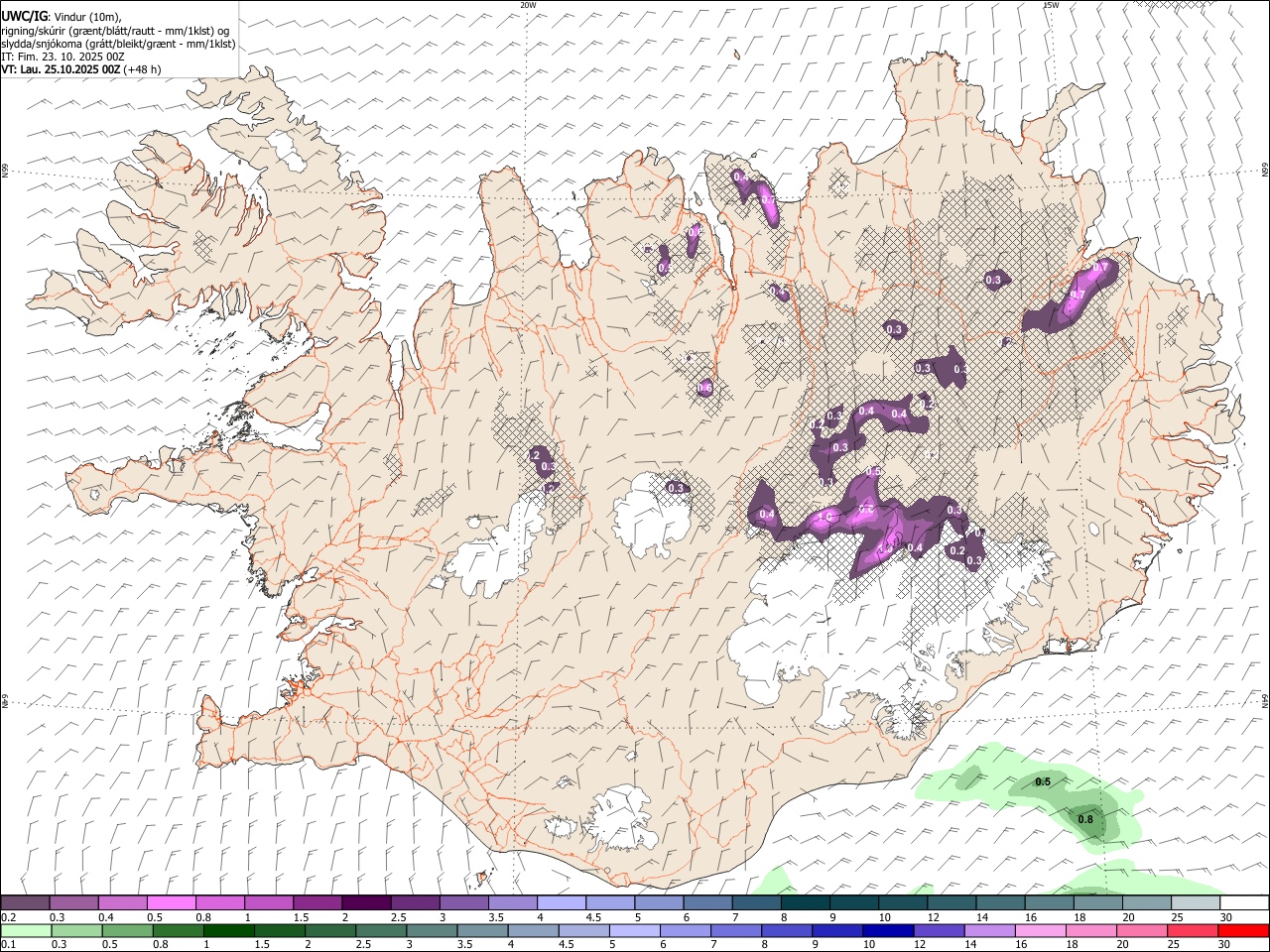This screenshot has height=952, width=1270.
Task: Select the violet 12 swatch on the rain scale
Action: point(939,930)
